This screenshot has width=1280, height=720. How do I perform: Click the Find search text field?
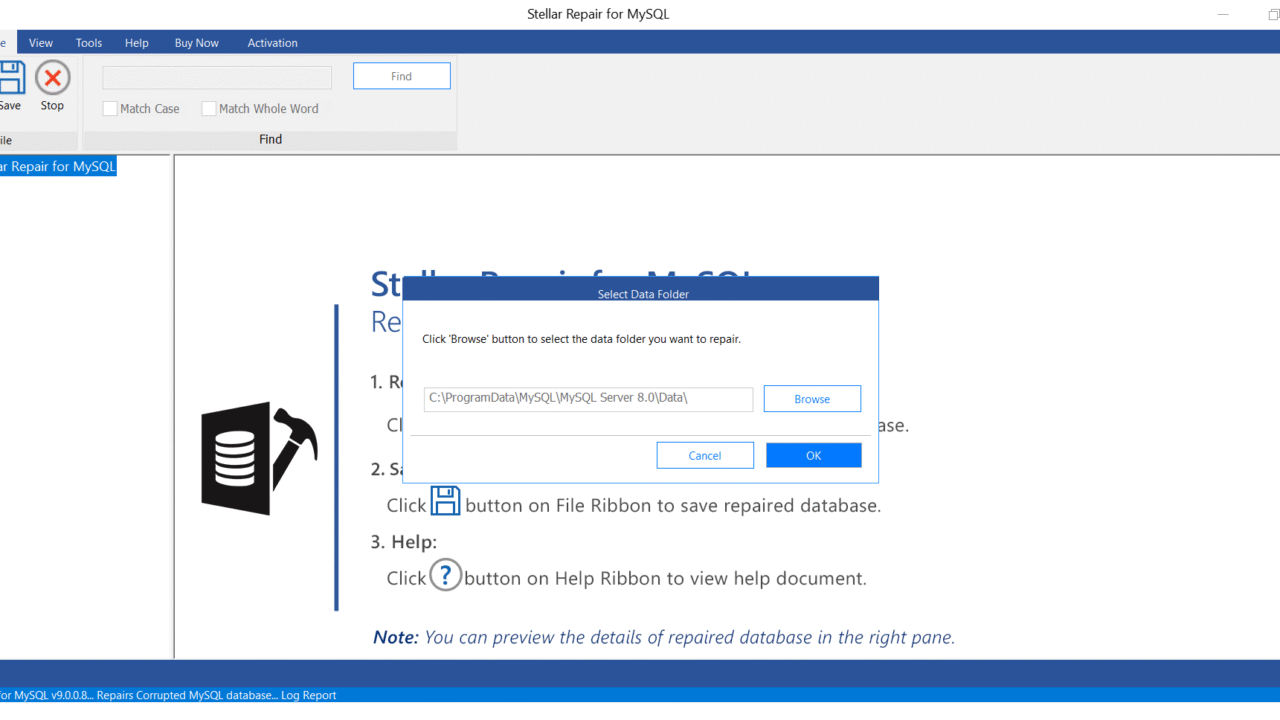pos(217,78)
